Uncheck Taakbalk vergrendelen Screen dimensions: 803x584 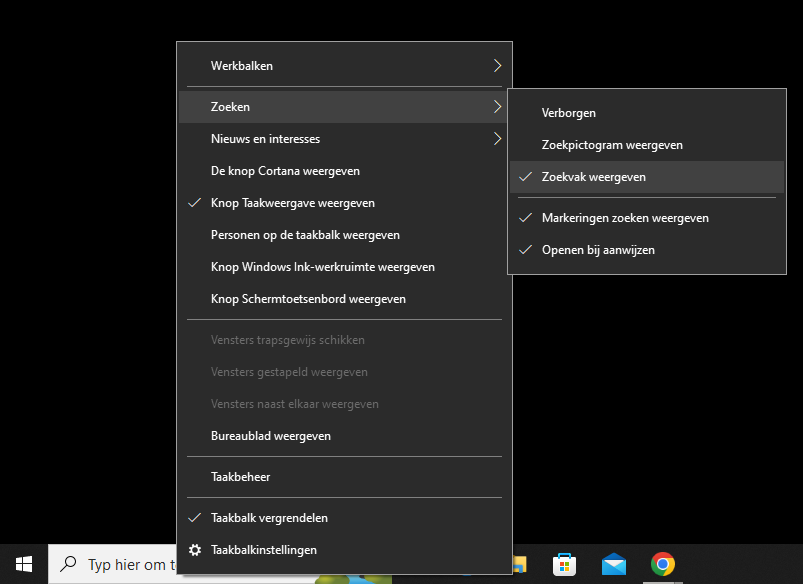[344, 518]
